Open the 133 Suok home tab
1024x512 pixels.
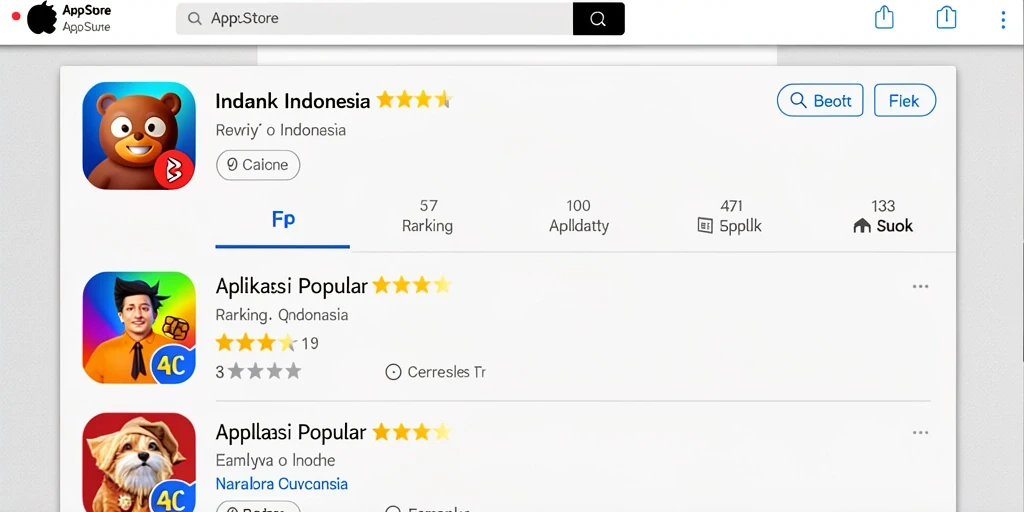tap(883, 216)
